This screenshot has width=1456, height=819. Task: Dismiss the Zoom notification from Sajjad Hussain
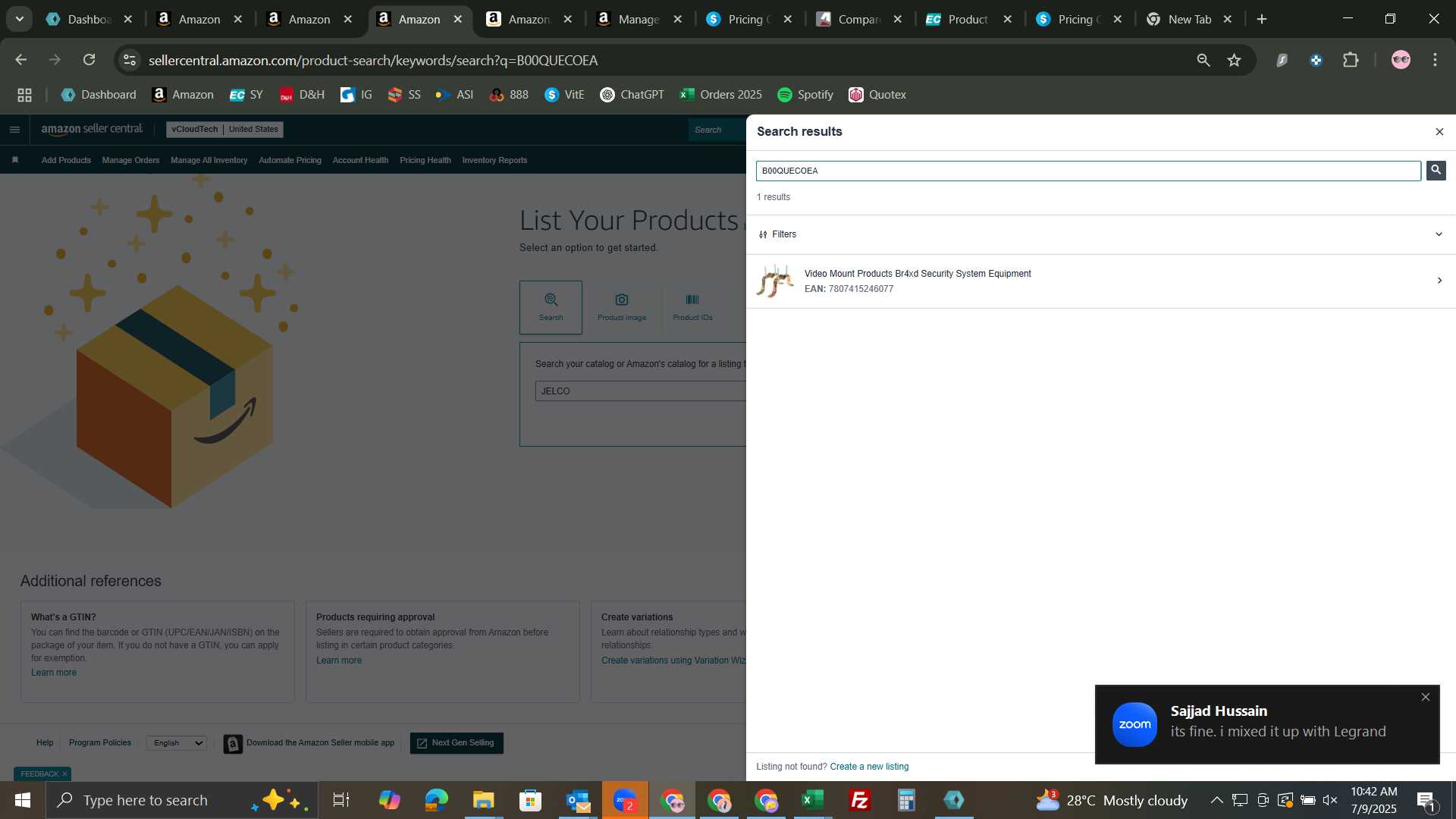pyautogui.click(x=1425, y=697)
